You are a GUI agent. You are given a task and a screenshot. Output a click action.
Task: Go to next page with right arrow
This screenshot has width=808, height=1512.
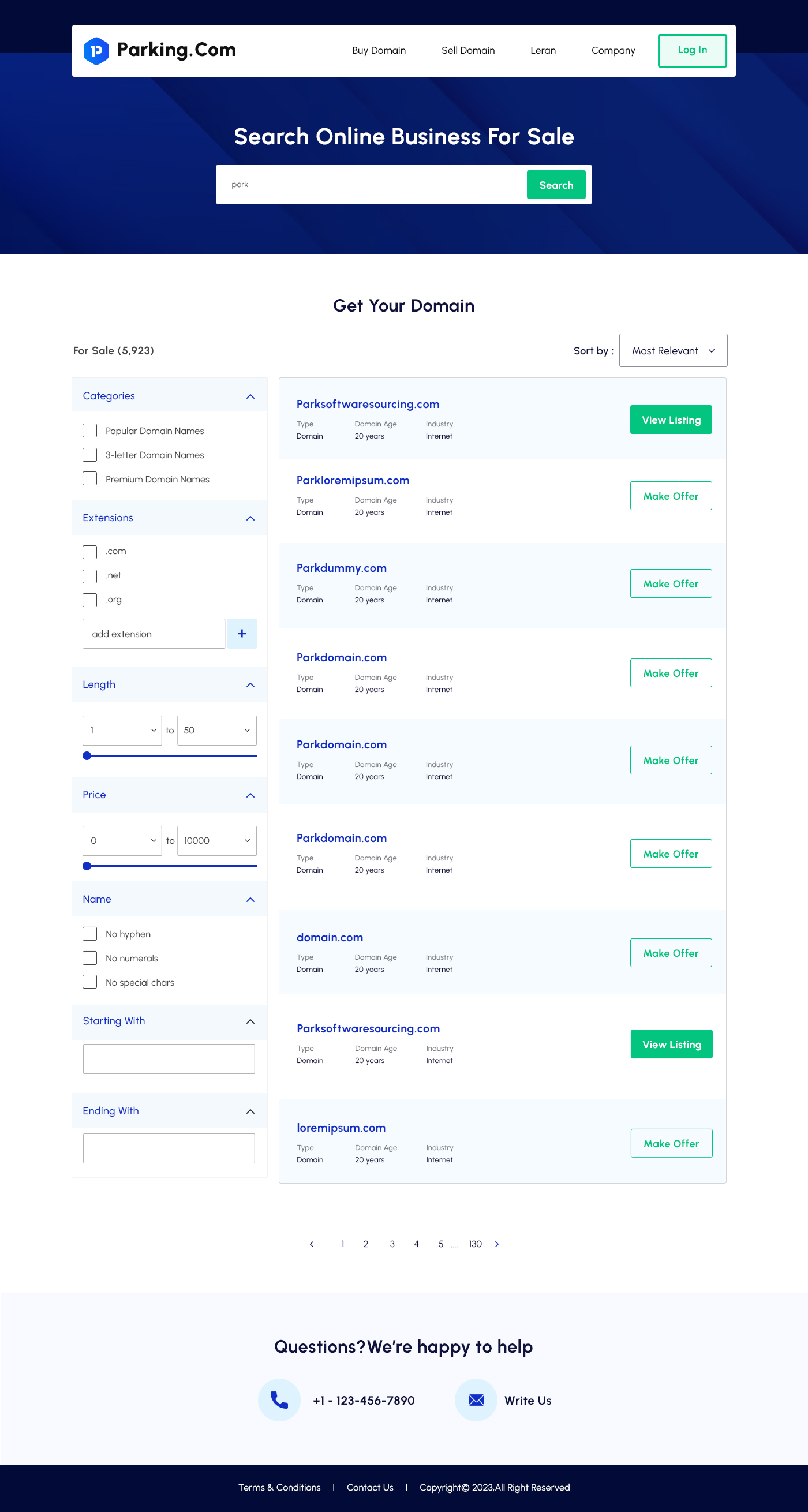click(497, 1244)
